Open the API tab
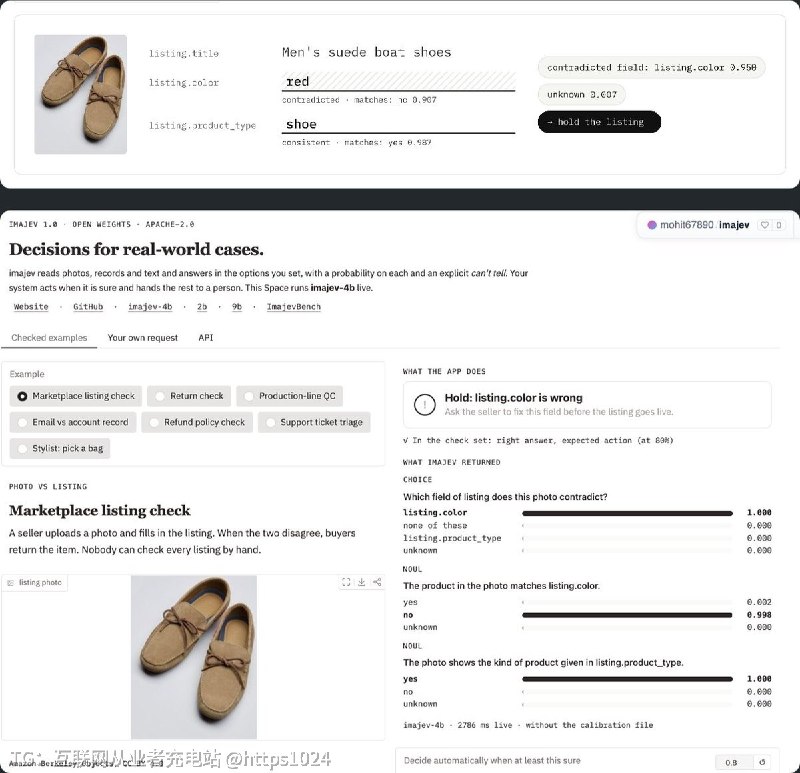Screen dimensions: 800x773 (206, 338)
